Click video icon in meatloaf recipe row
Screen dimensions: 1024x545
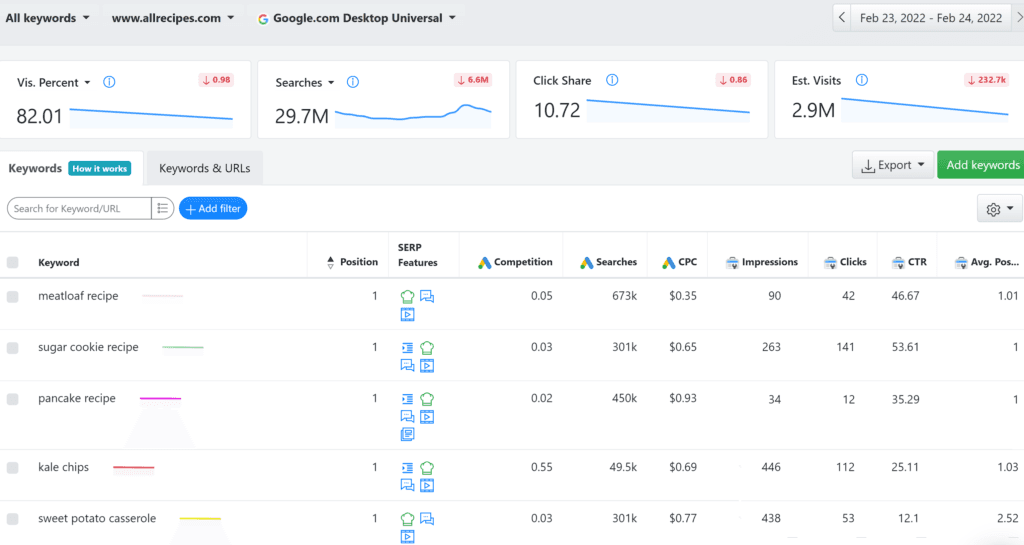(x=407, y=315)
